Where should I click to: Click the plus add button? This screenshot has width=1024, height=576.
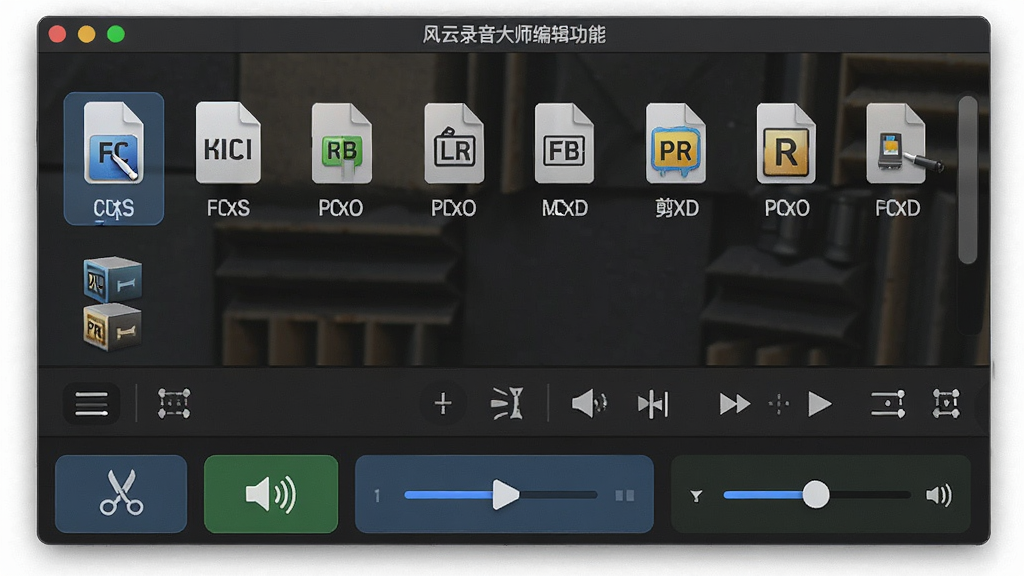click(443, 404)
